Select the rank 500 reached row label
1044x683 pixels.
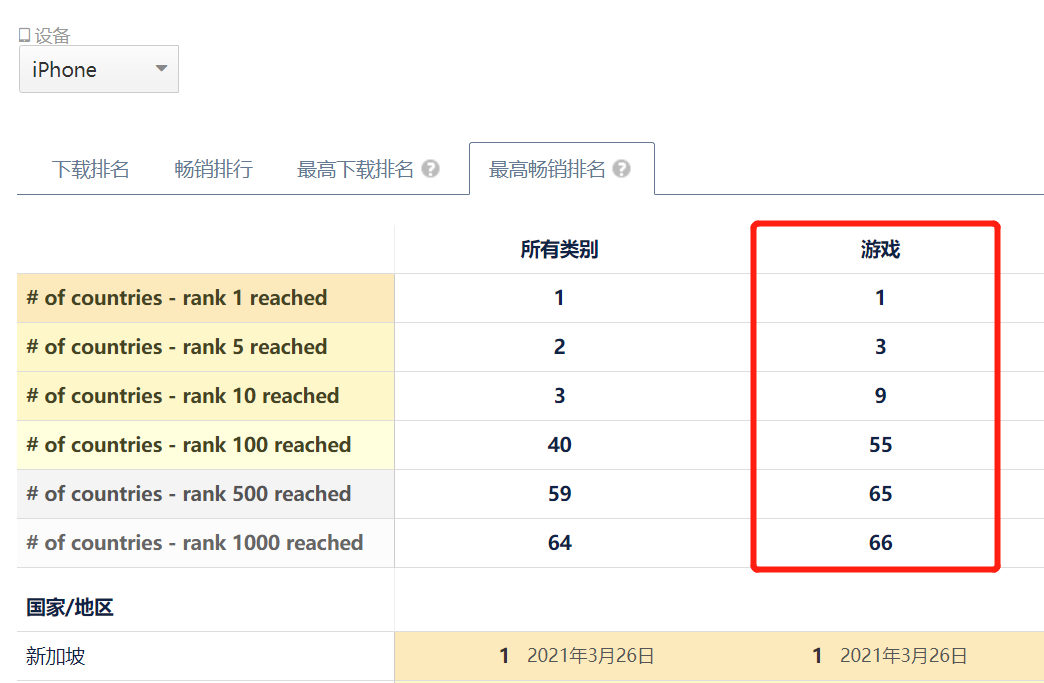click(189, 494)
